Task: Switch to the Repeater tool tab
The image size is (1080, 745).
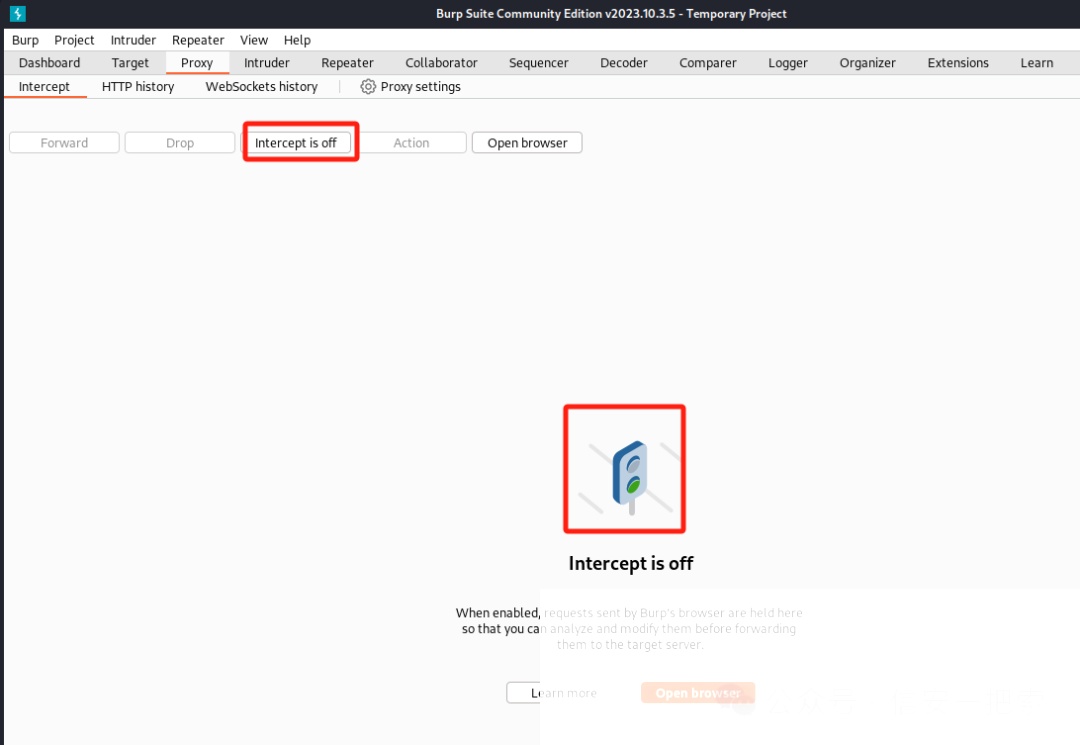Action: pyautogui.click(x=347, y=63)
